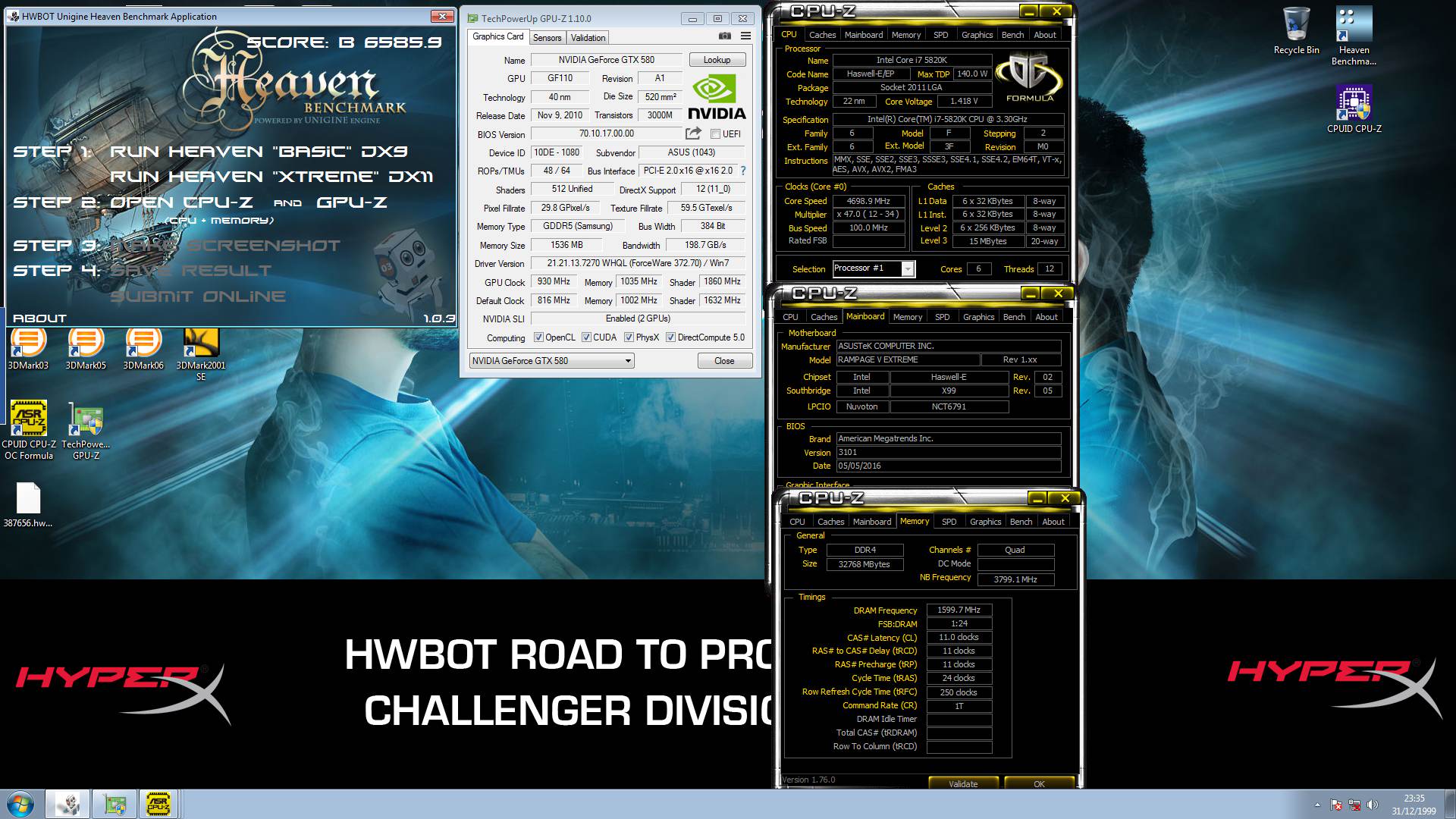Open the SPD tab in top CPU-Z window

coord(940,35)
